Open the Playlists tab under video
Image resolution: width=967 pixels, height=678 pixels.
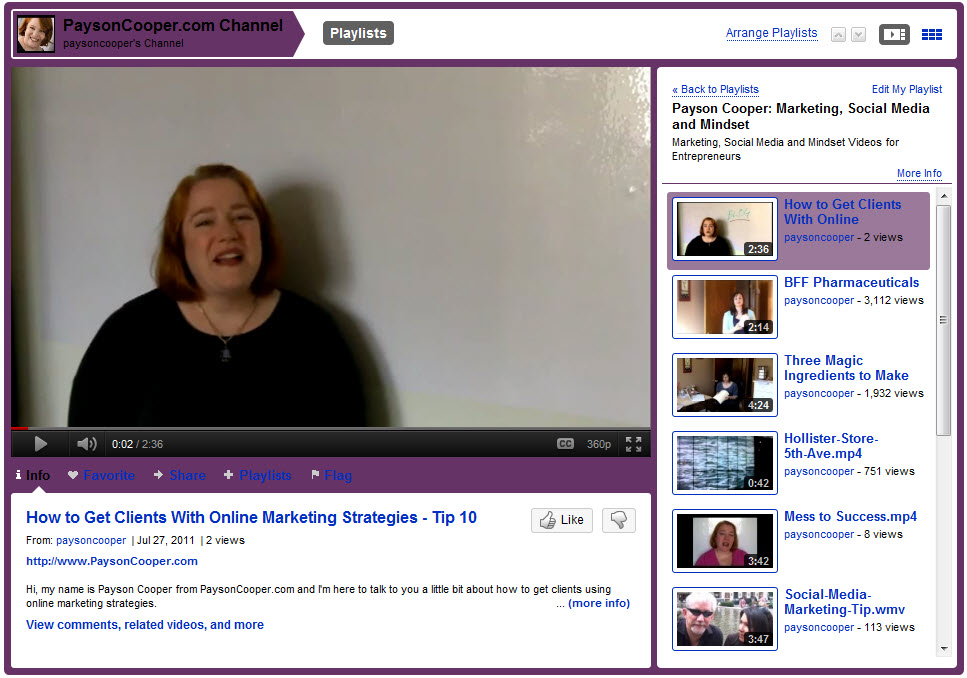(x=265, y=475)
